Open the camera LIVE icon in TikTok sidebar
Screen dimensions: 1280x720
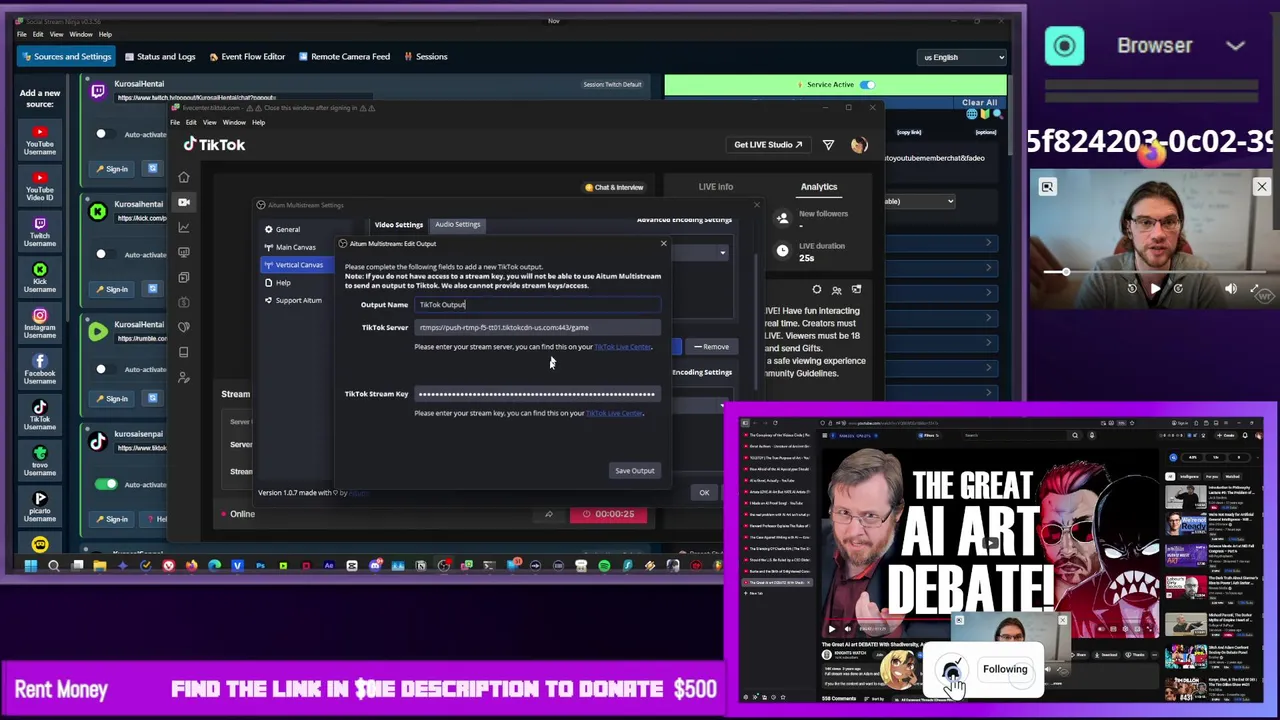[x=184, y=202]
